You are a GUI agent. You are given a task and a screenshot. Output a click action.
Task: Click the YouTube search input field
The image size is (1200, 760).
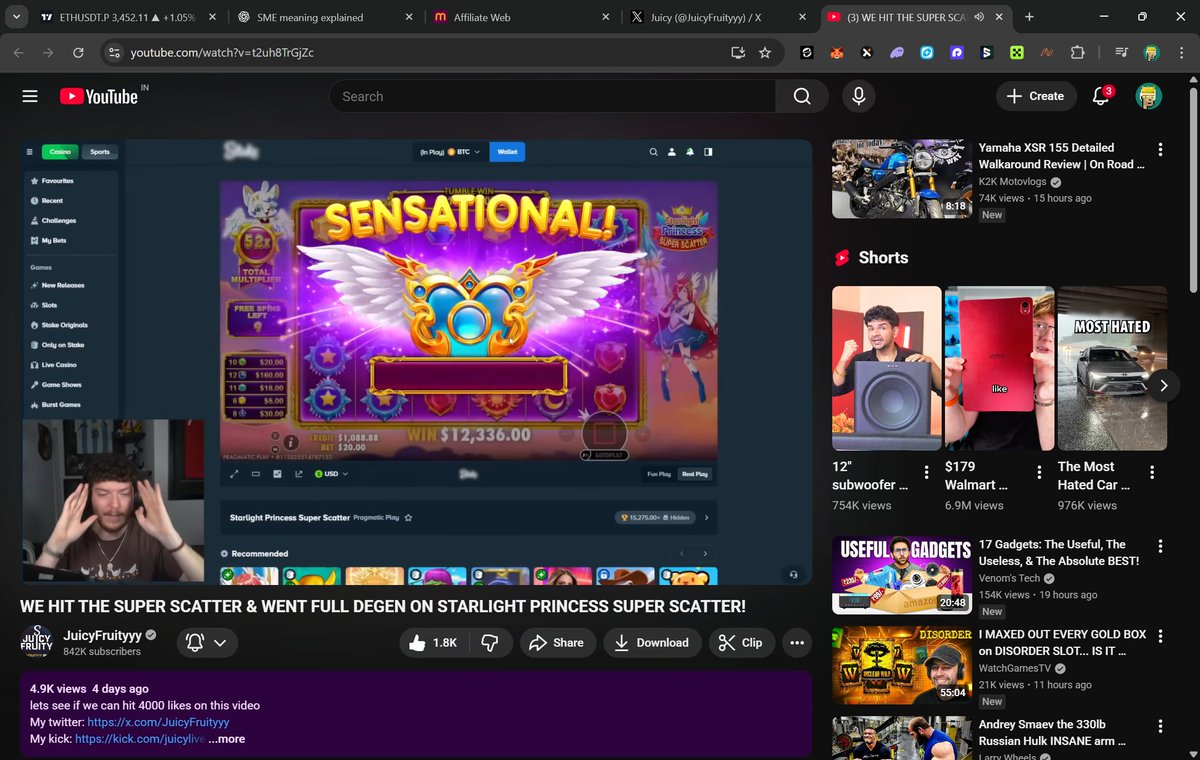tap(552, 96)
